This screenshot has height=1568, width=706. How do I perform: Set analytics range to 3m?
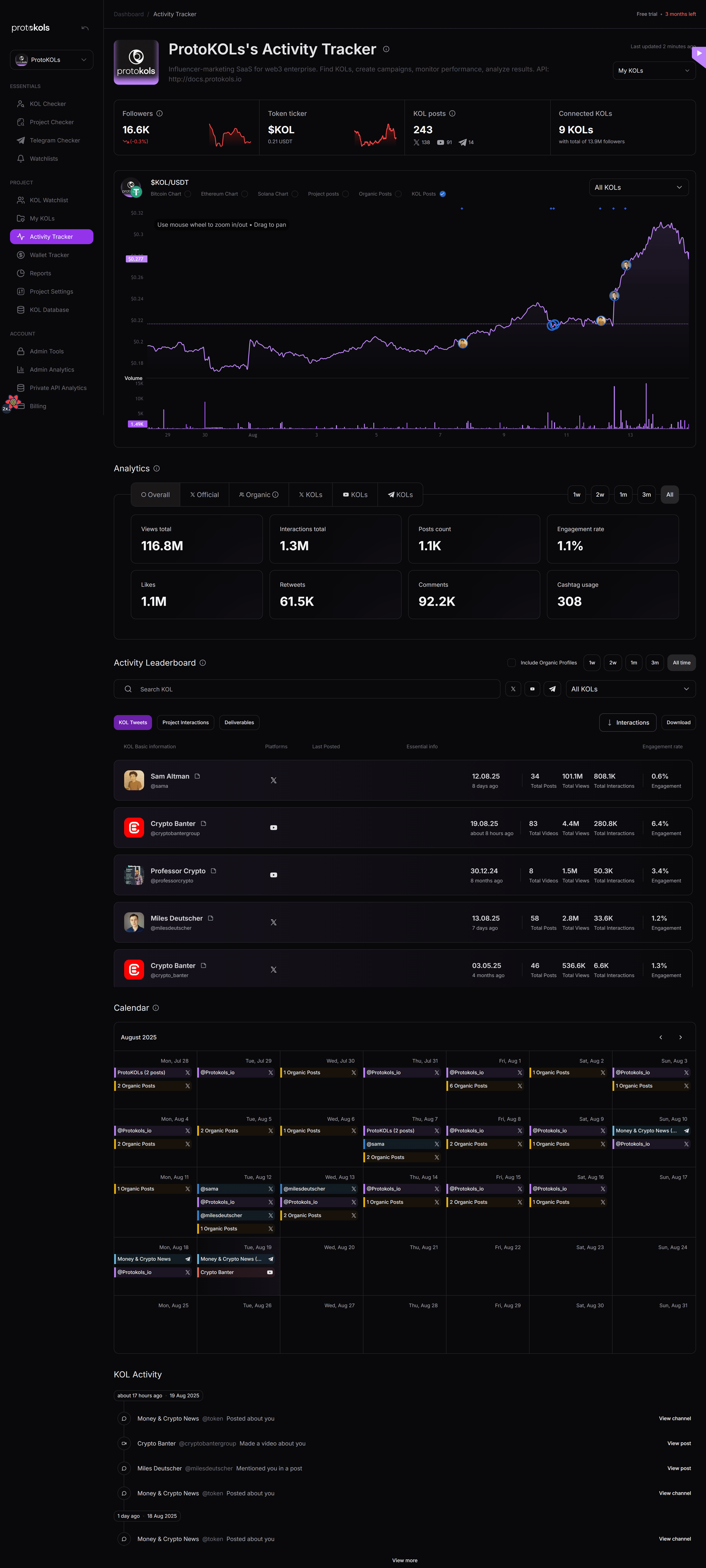[646, 495]
